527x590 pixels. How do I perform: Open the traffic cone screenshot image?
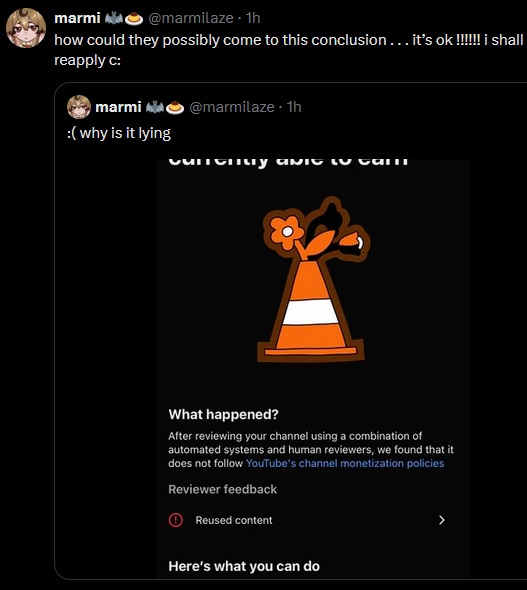pos(313,368)
